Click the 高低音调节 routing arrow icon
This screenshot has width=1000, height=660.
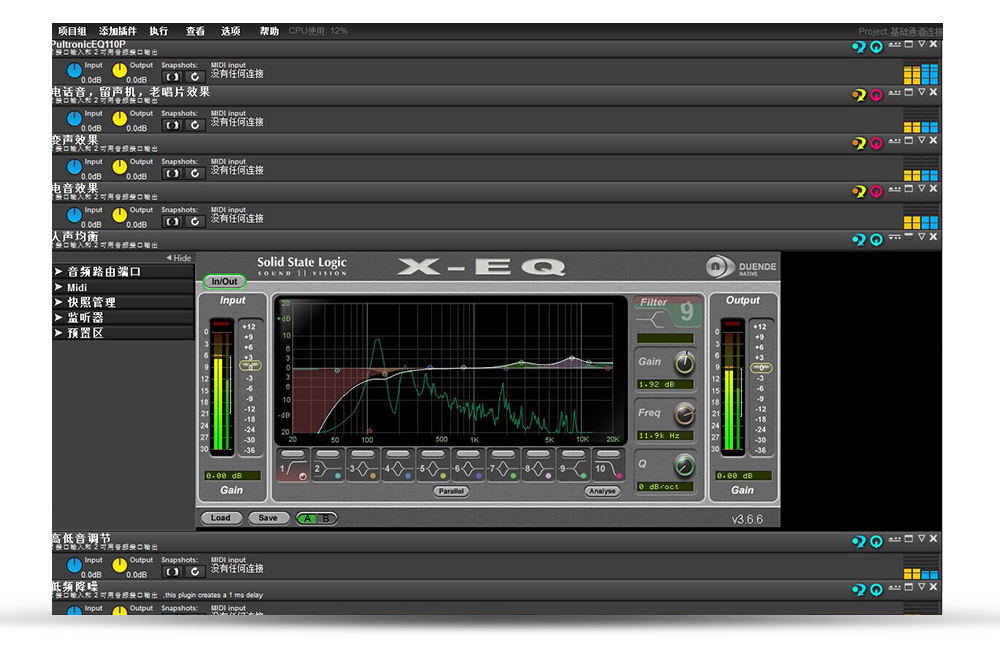click(x=859, y=541)
